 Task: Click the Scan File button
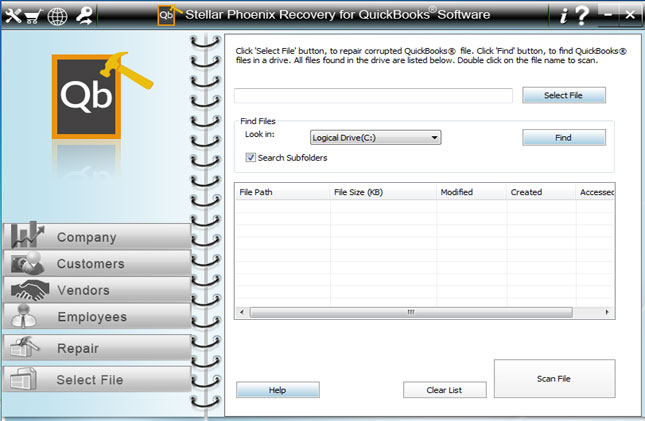(555, 379)
